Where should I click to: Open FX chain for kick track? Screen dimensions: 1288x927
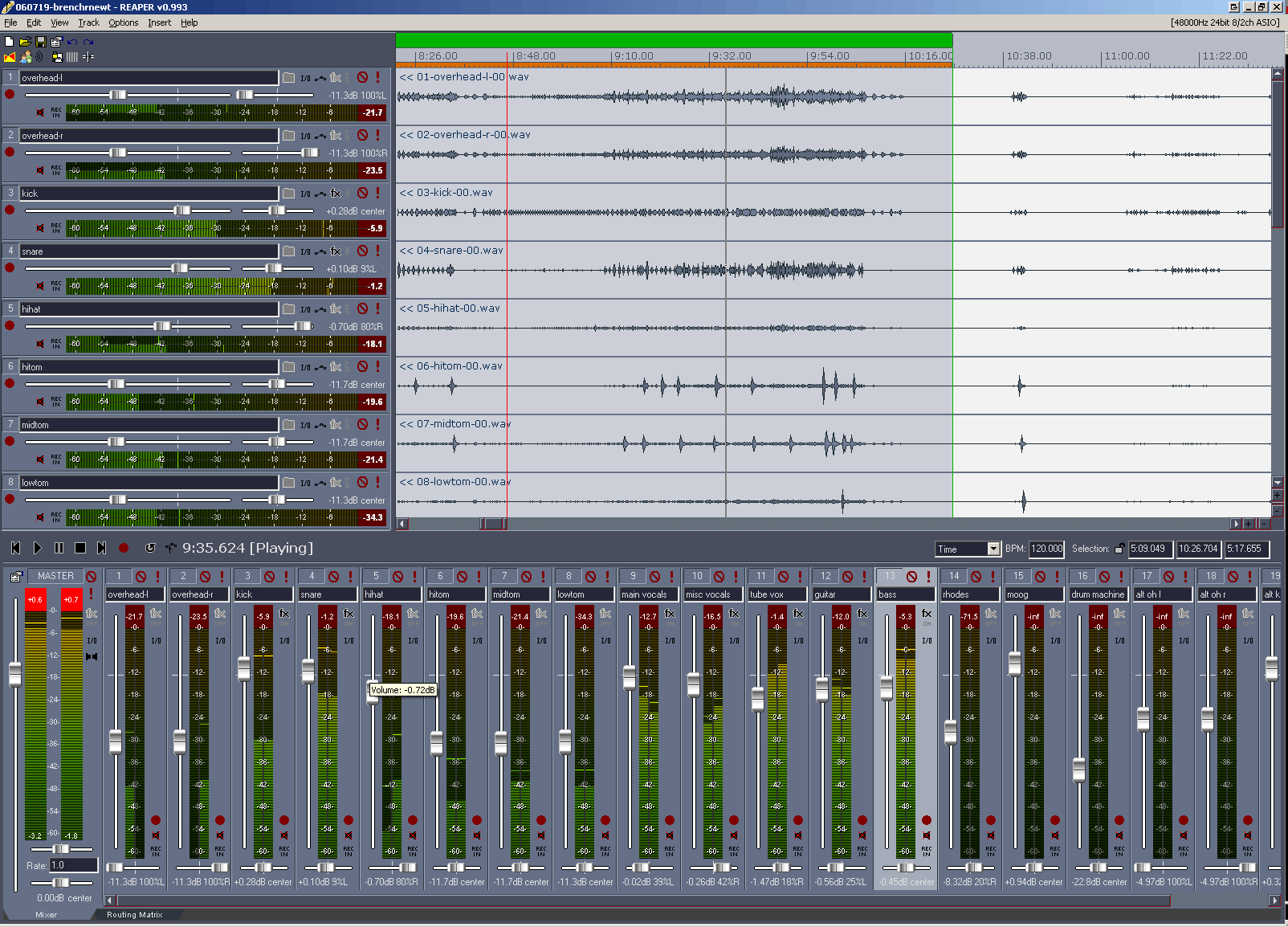click(x=336, y=194)
